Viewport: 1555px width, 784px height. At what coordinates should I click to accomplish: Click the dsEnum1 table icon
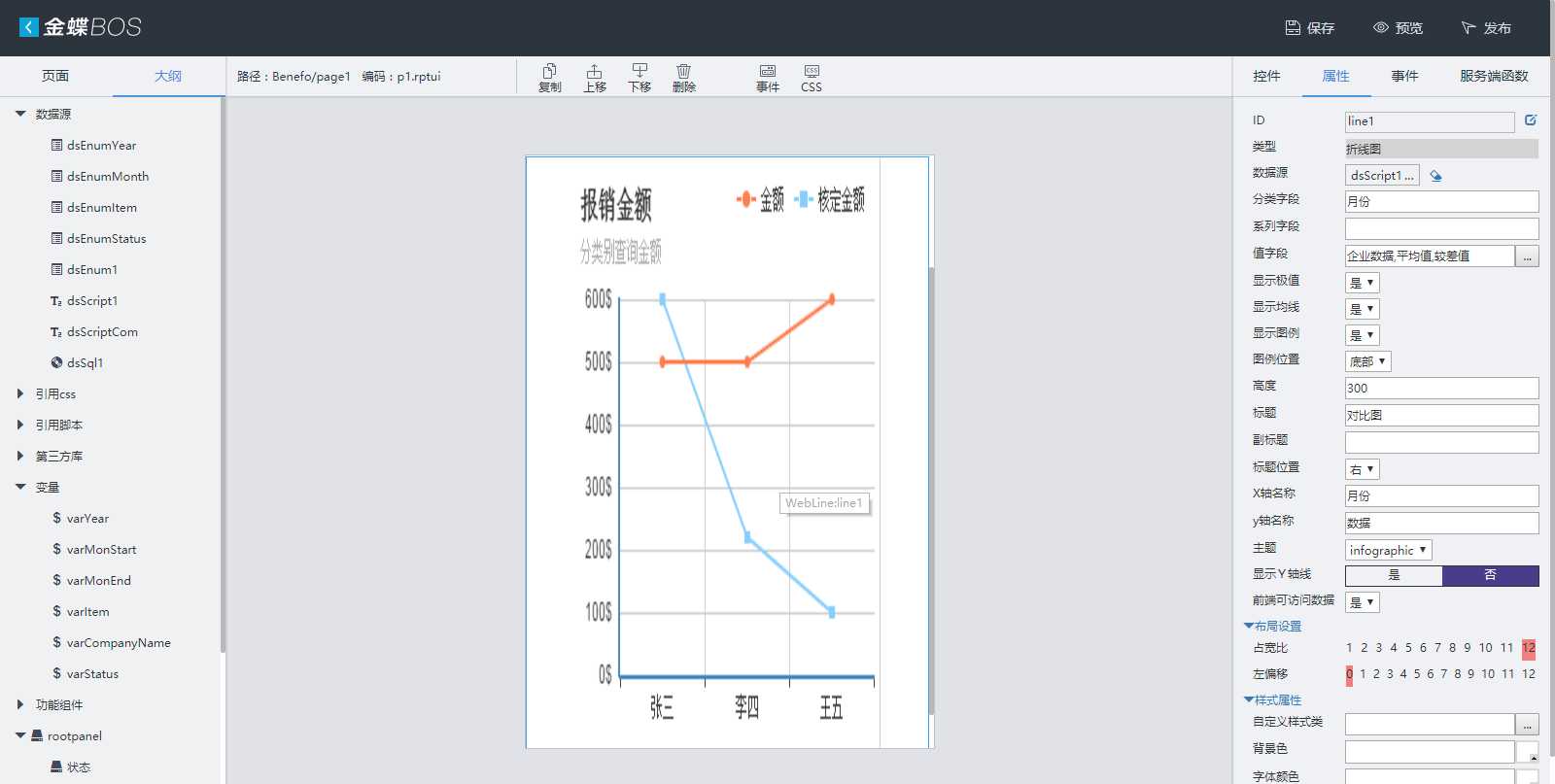coord(56,269)
